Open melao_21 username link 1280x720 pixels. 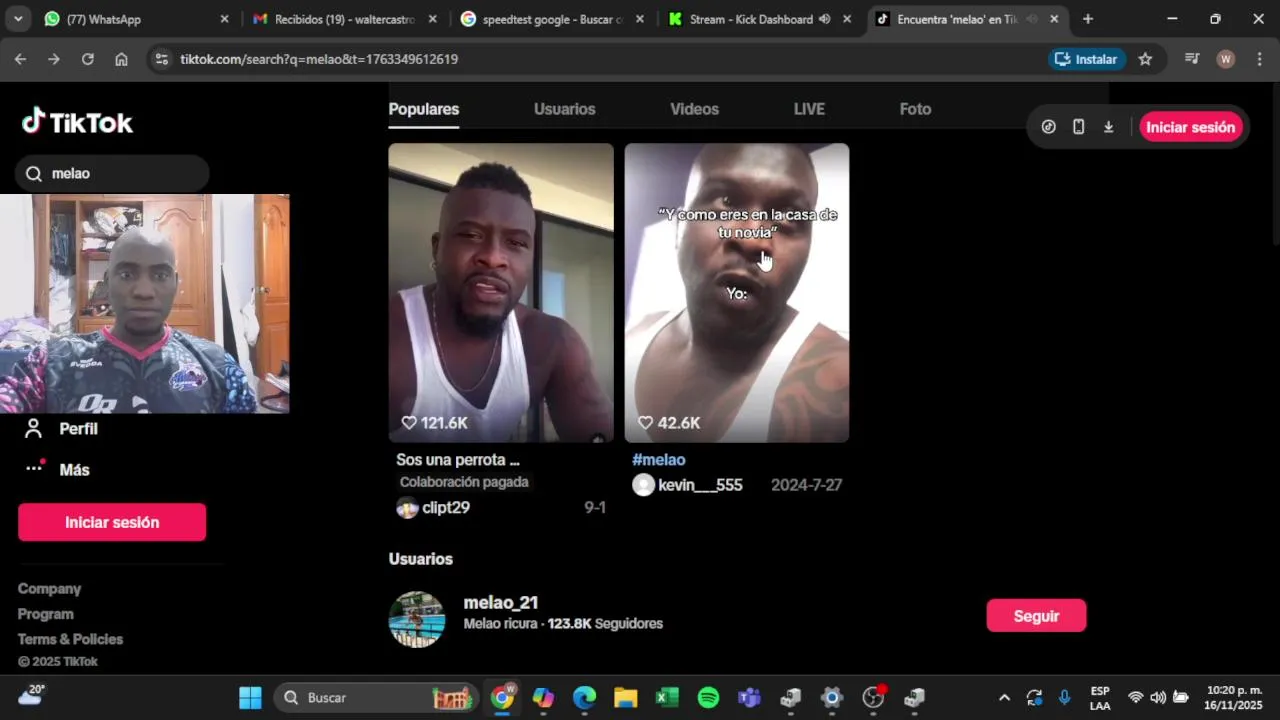click(x=501, y=603)
